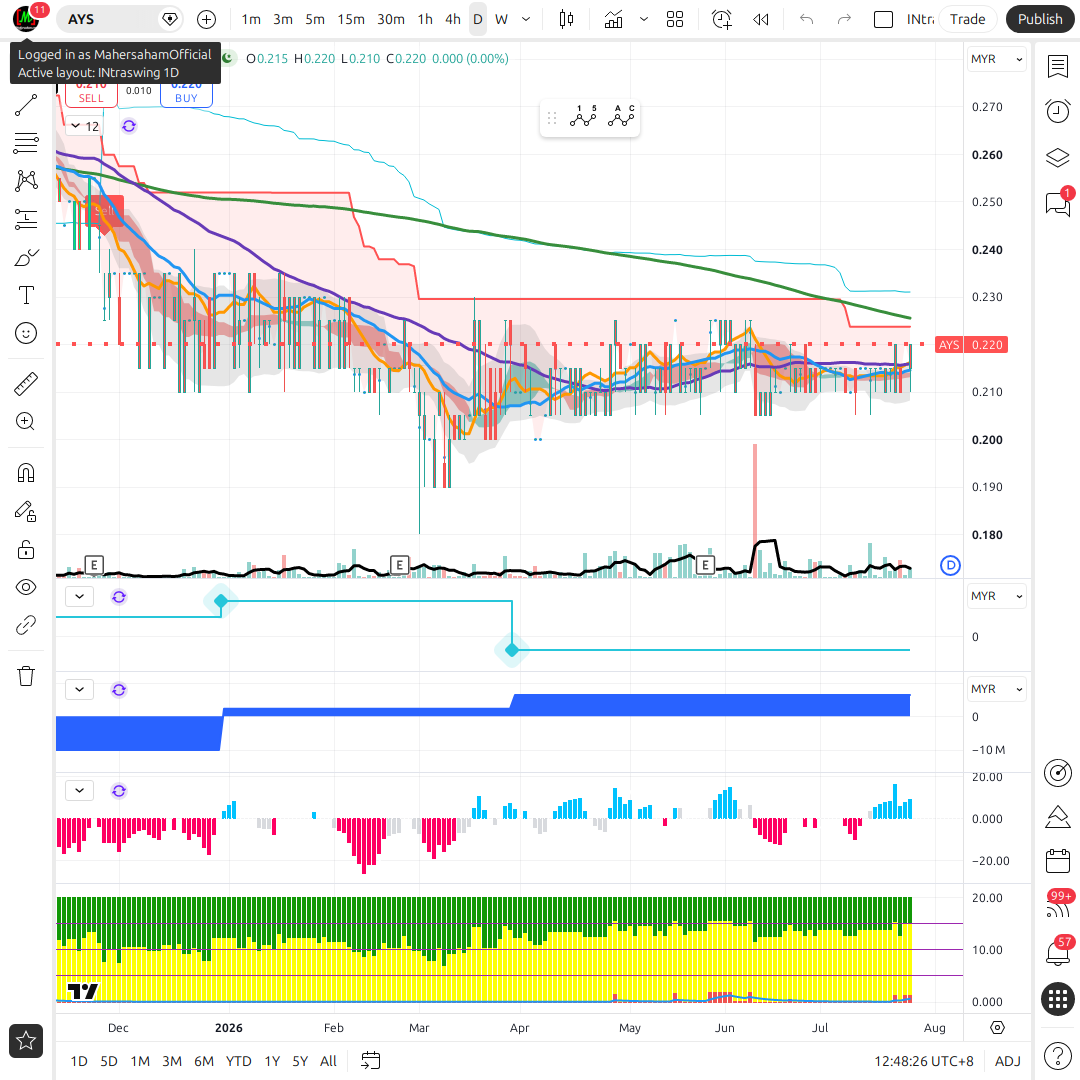1080x1080 pixels.
Task: Activate the zoom in tool
Action: pos(26,422)
